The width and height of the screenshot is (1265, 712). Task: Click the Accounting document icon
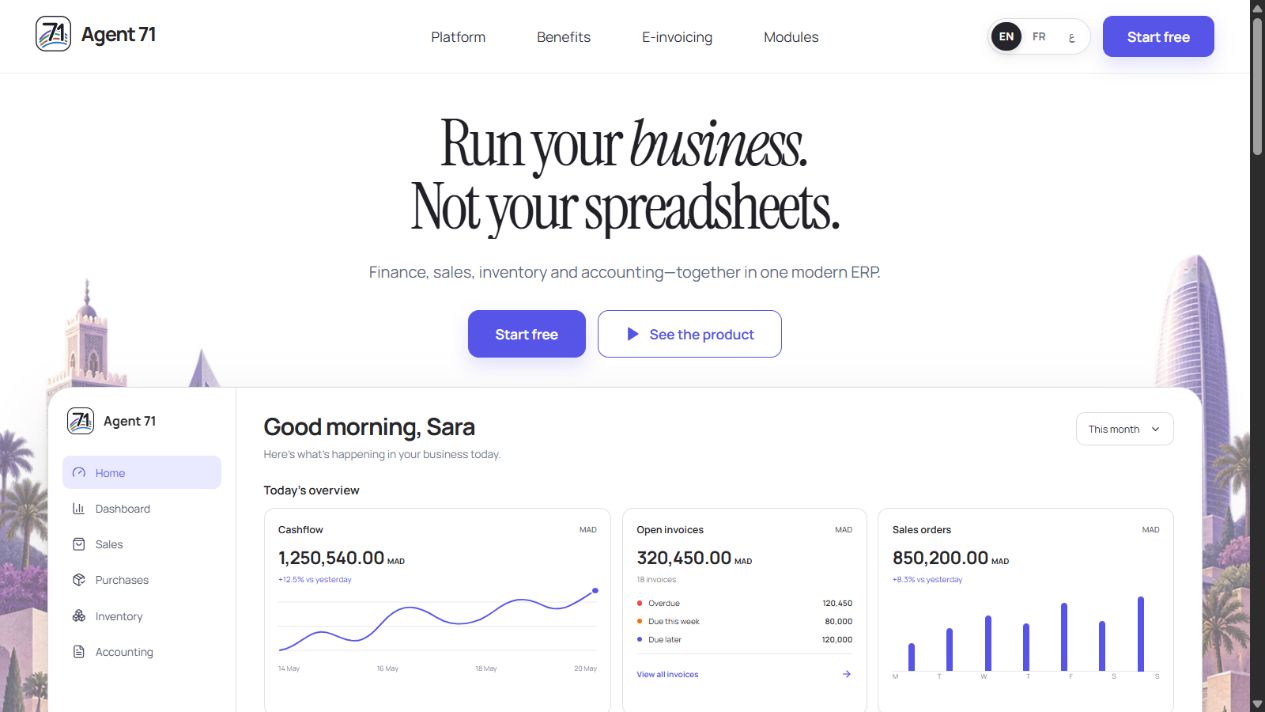pos(79,652)
